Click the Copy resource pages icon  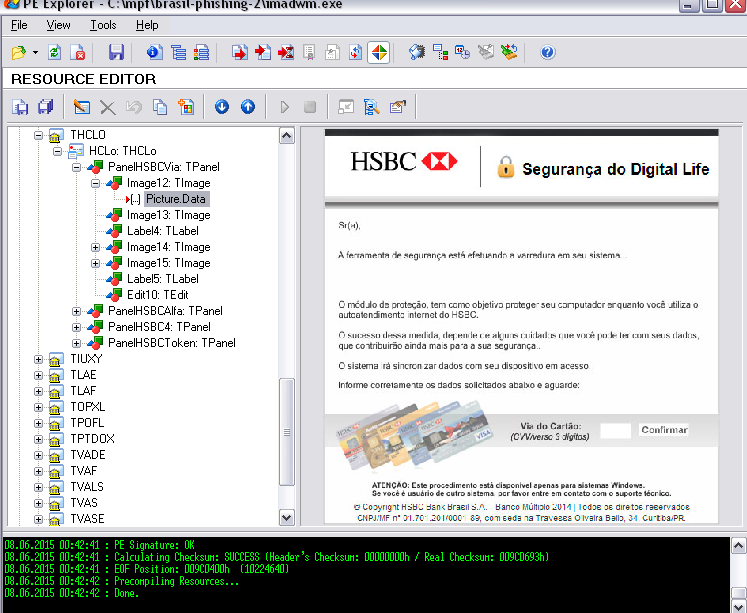[x=160, y=107]
